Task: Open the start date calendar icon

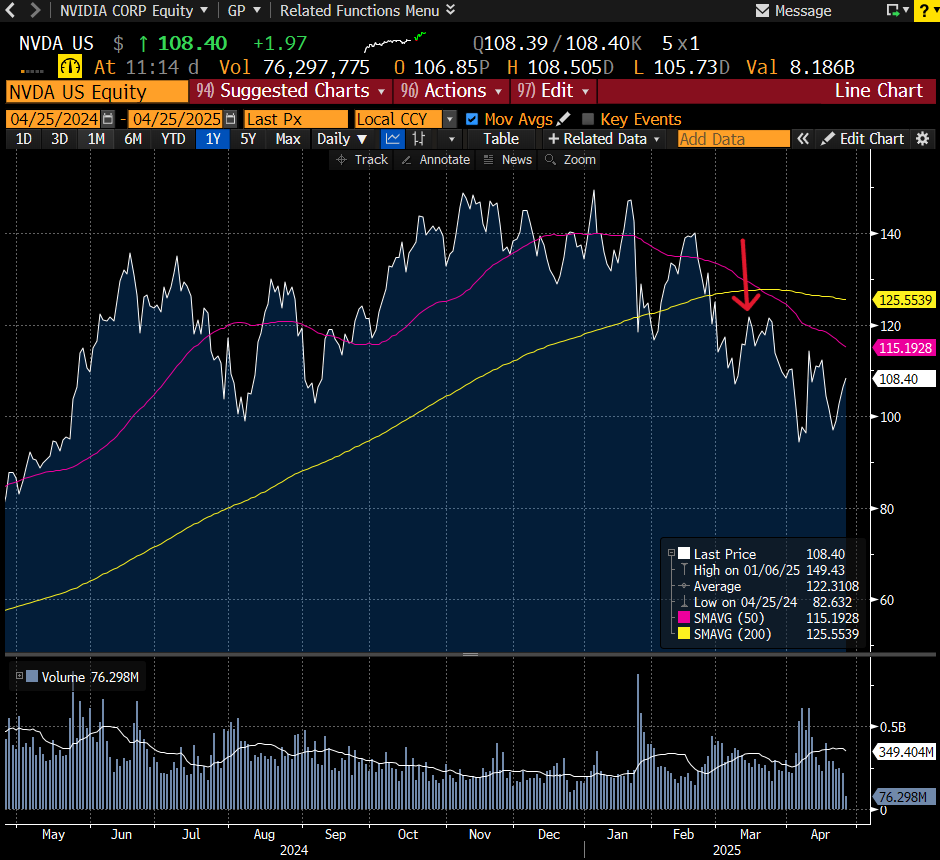Action: point(108,119)
